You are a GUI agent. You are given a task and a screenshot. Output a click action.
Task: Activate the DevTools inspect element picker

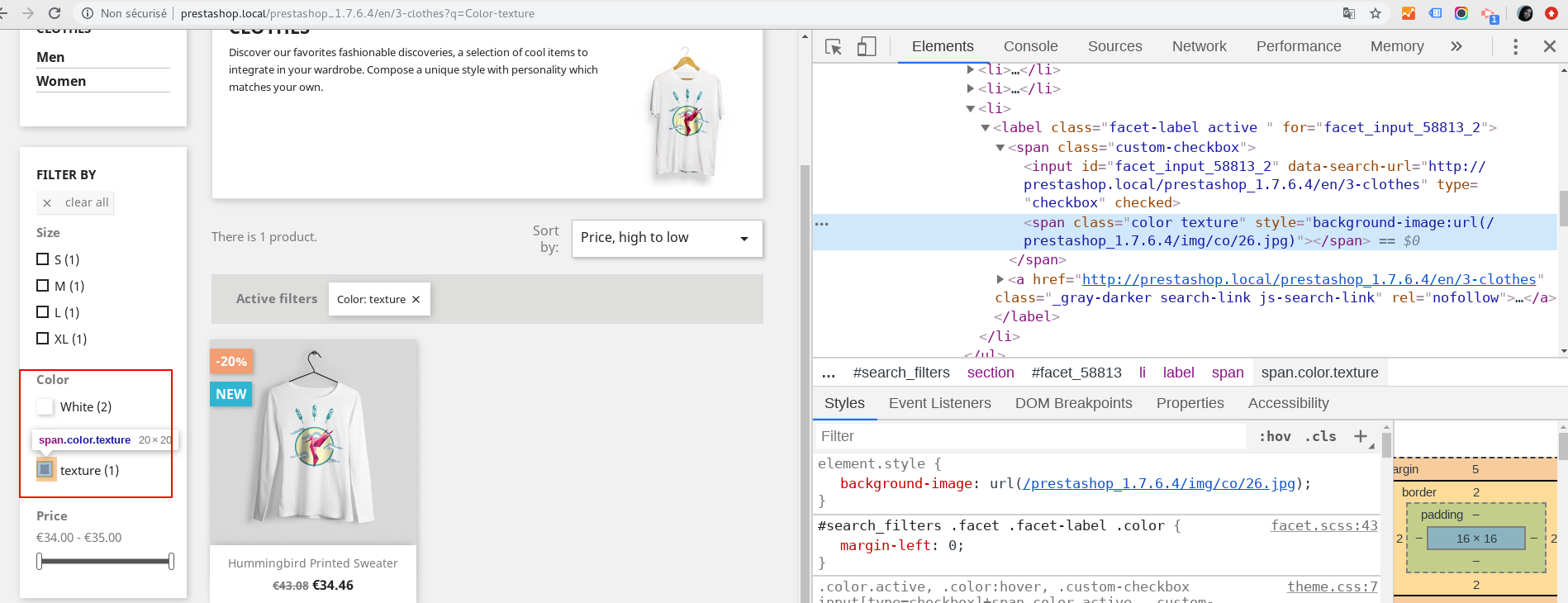tap(834, 47)
